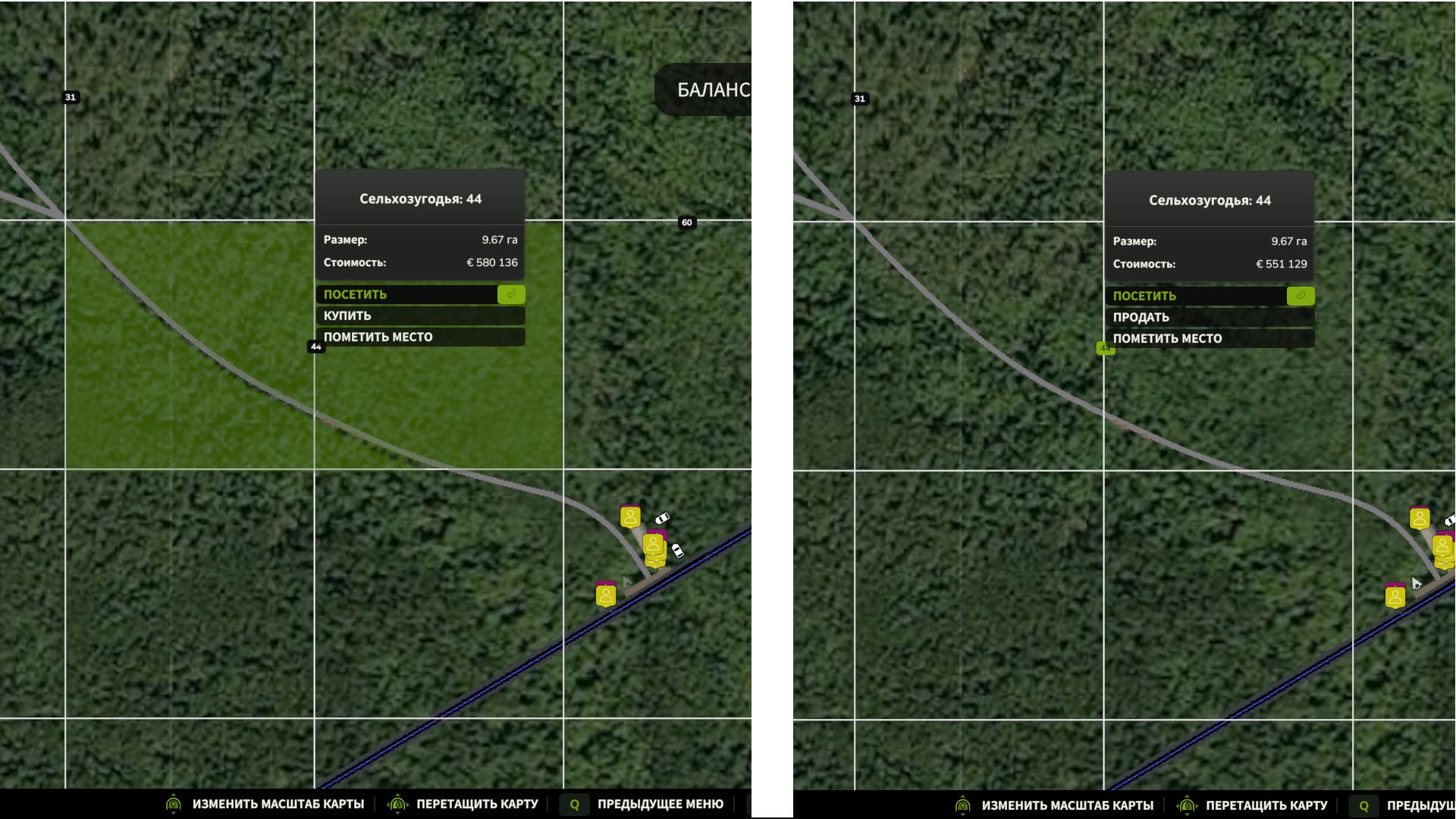
Task: Click the lowest yellow person marker near the blue line, БАЛАНС map
Action: coord(606,594)
